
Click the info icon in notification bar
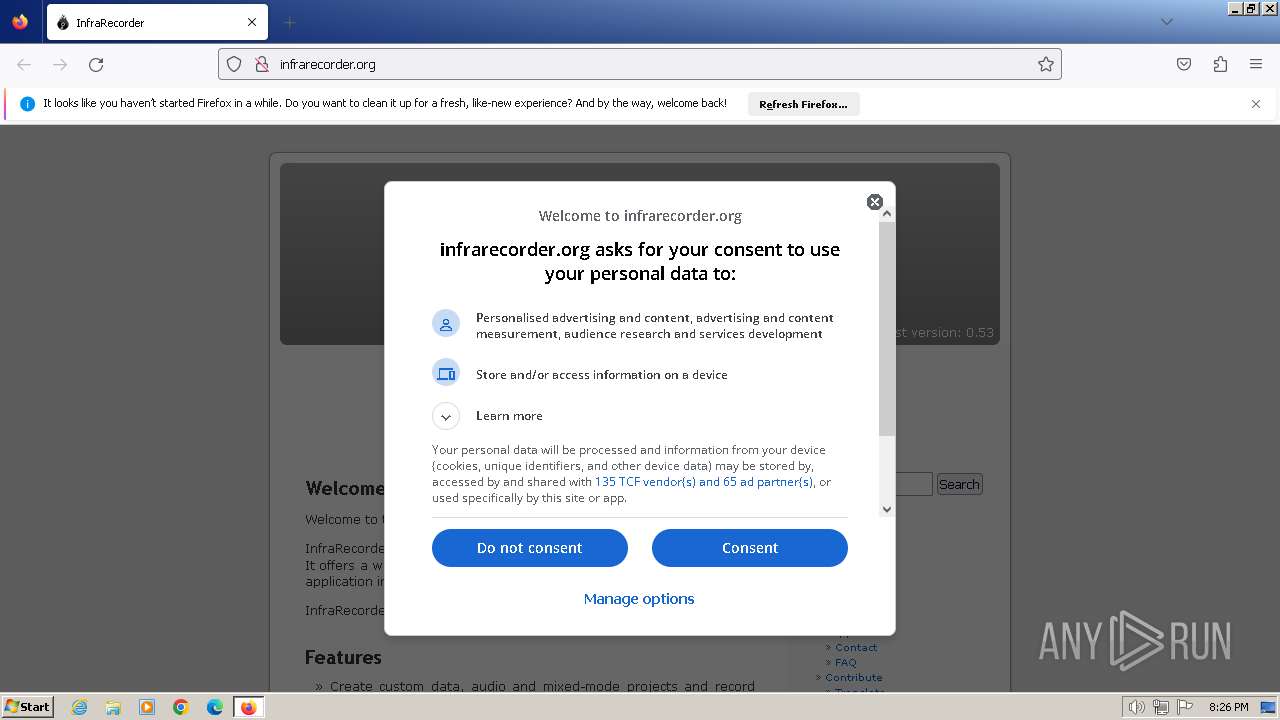pos(27,104)
